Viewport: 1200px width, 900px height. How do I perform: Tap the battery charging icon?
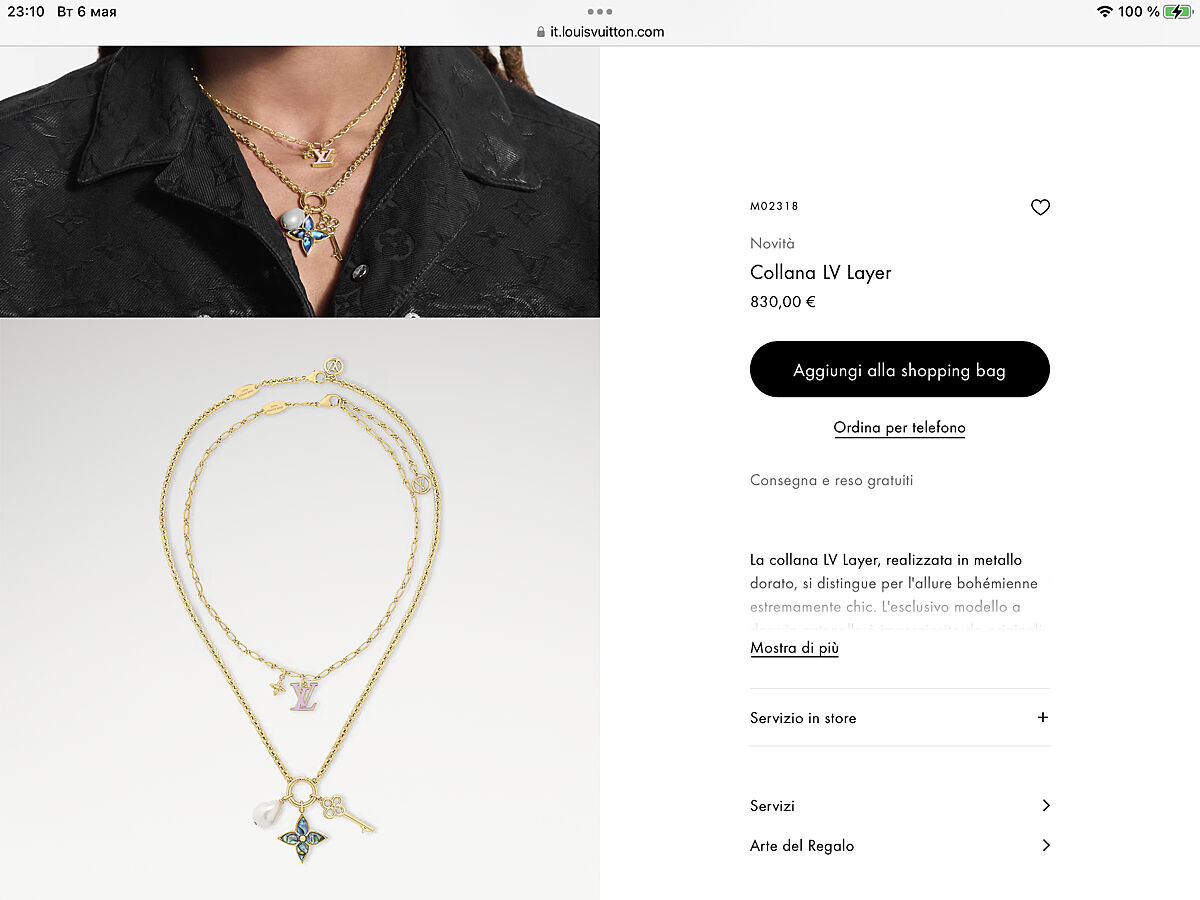pyautogui.click(x=1178, y=12)
